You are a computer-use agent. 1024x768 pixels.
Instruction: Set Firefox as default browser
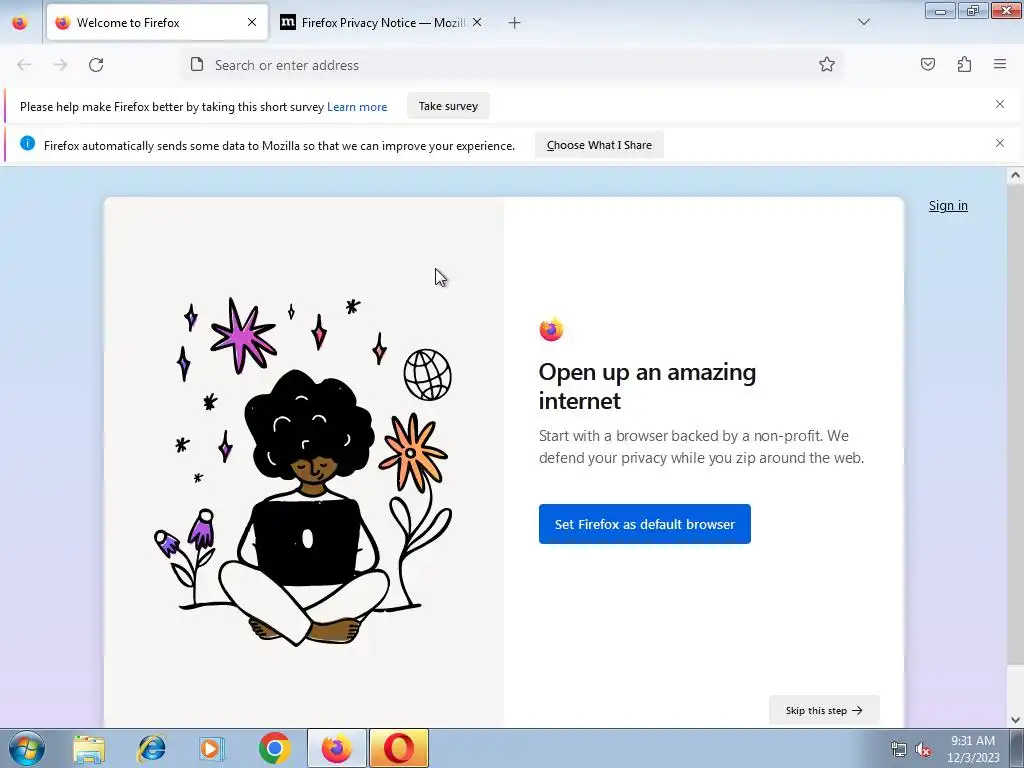645,524
